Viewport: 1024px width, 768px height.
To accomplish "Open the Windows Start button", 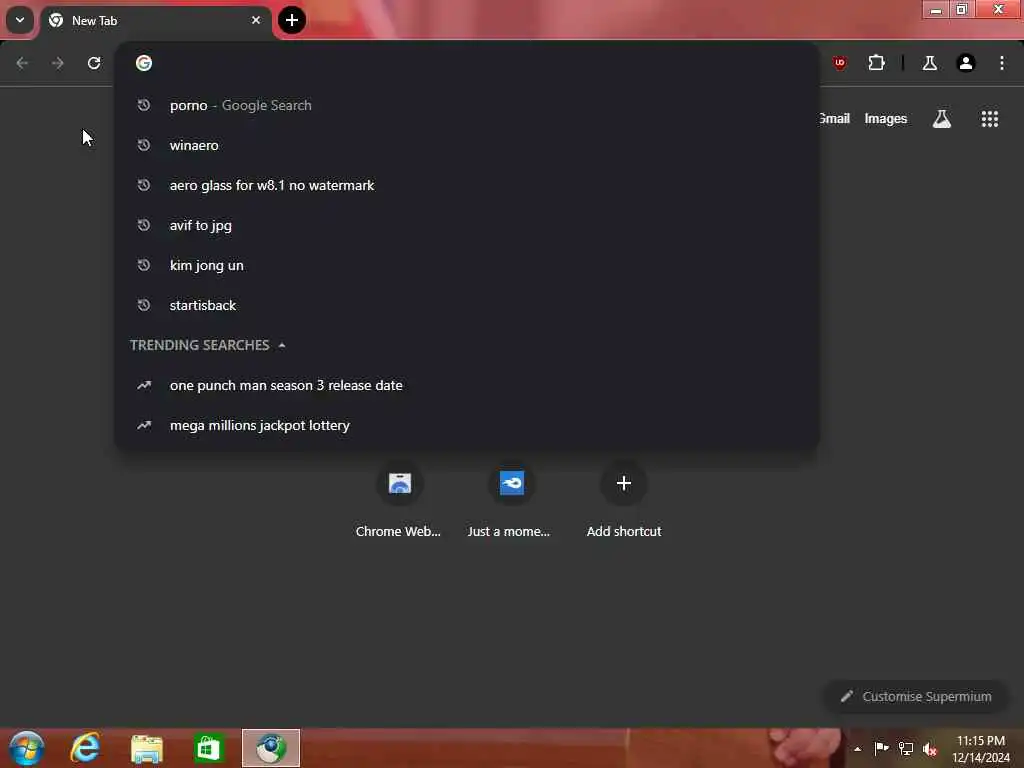I will click(27, 748).
